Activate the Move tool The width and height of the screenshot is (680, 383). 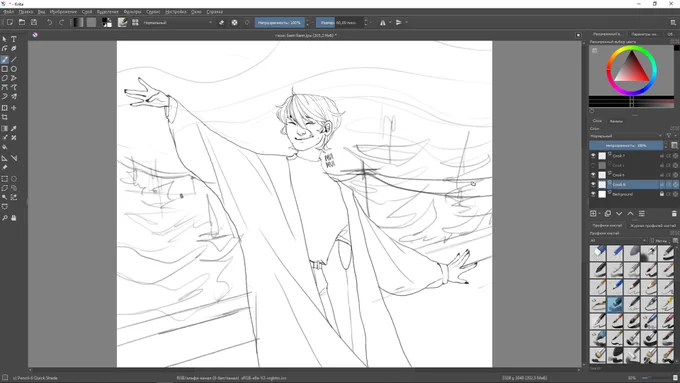coord(14,108)
